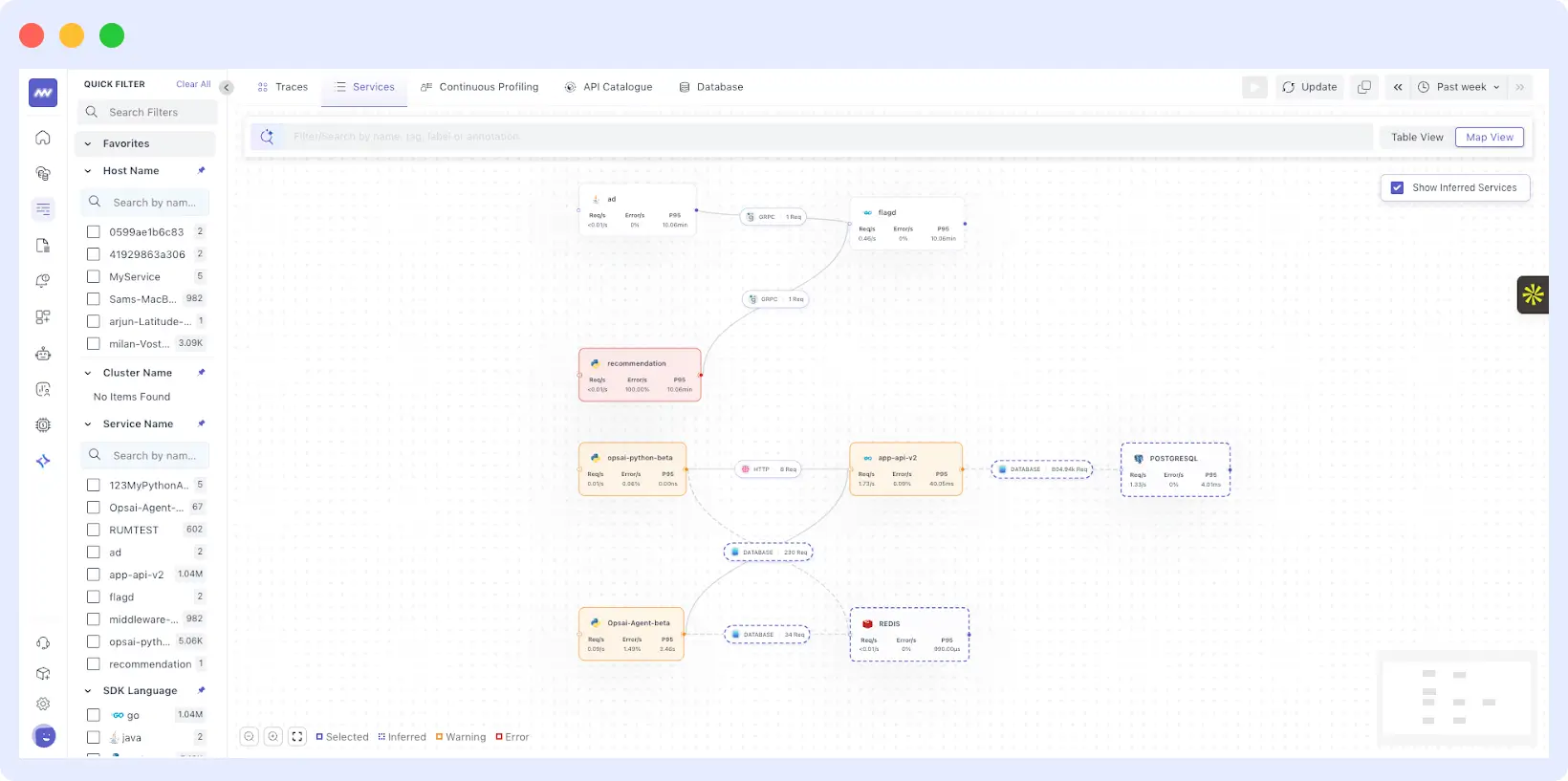Tick the RUMTEST service checkbox
Image resolution: width=1568 pixels, height=781 pixels.
tap(94, 530)
